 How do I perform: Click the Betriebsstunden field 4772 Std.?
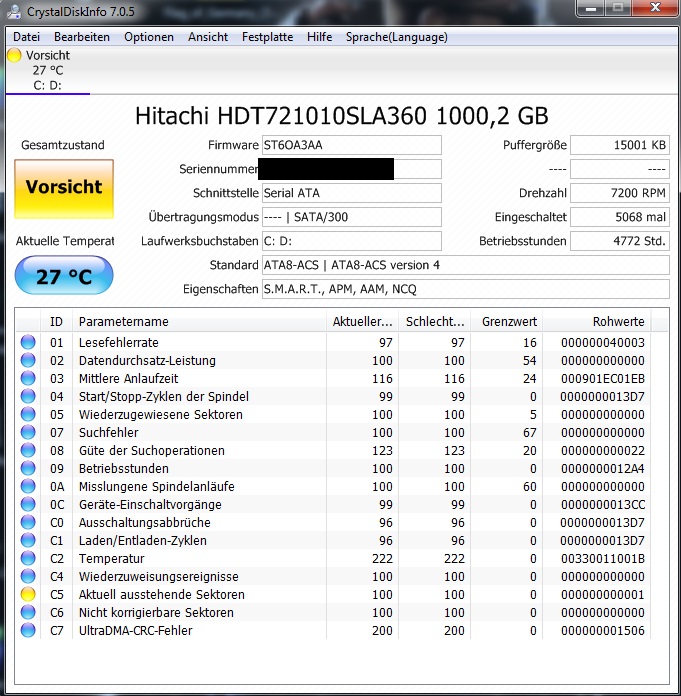(620, 241)
